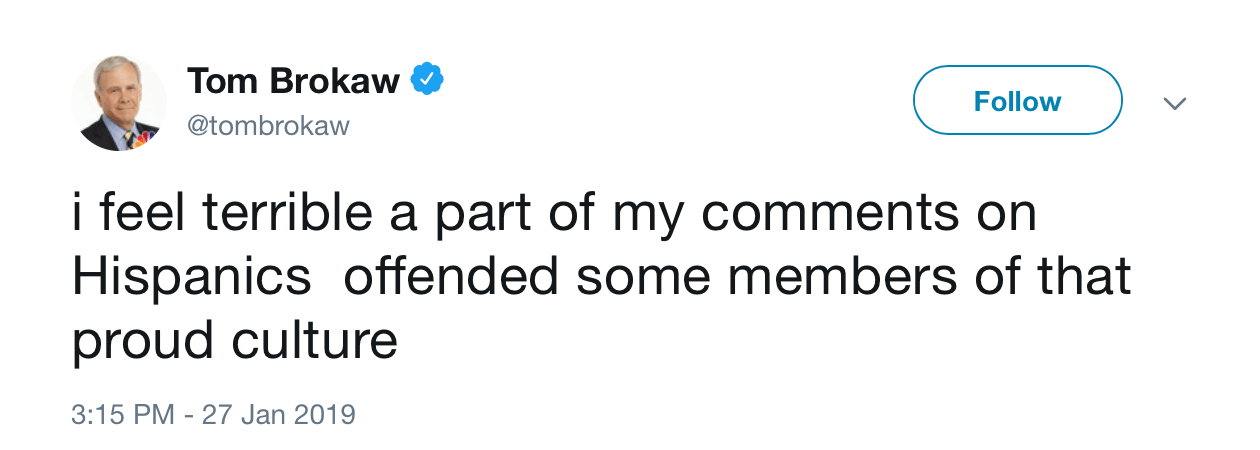Click the word "offended" in the tweet

click(x=450, y=277)
